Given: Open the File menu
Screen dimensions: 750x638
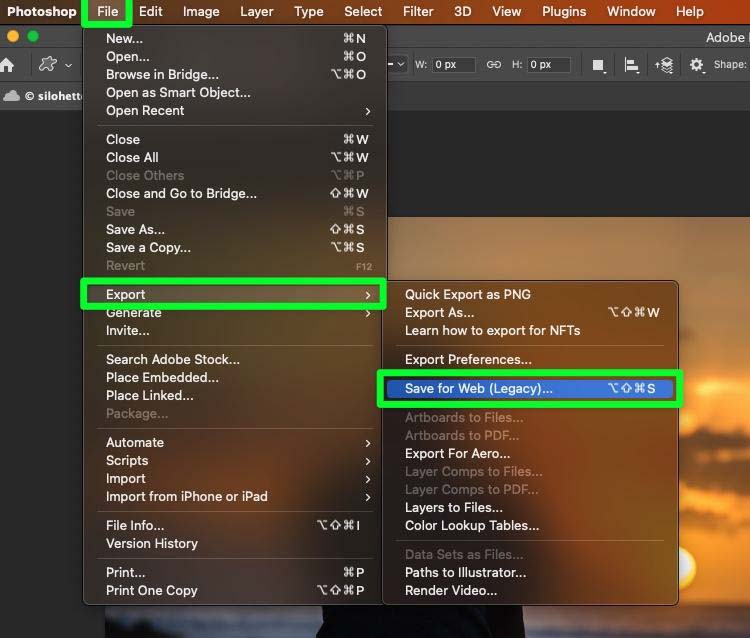Looking at the screenshot, I should 108,11.
